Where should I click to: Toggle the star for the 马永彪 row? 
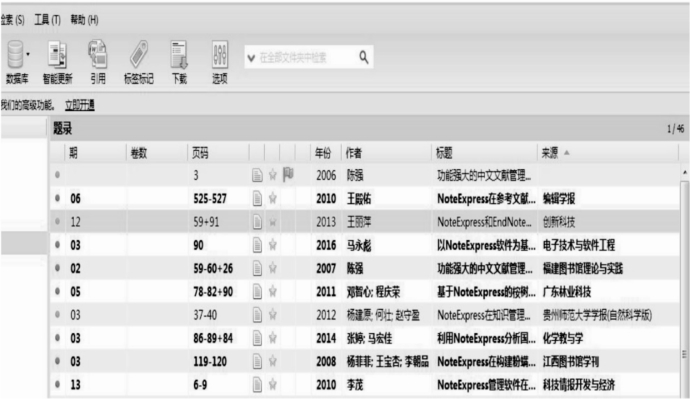(273, 245)
